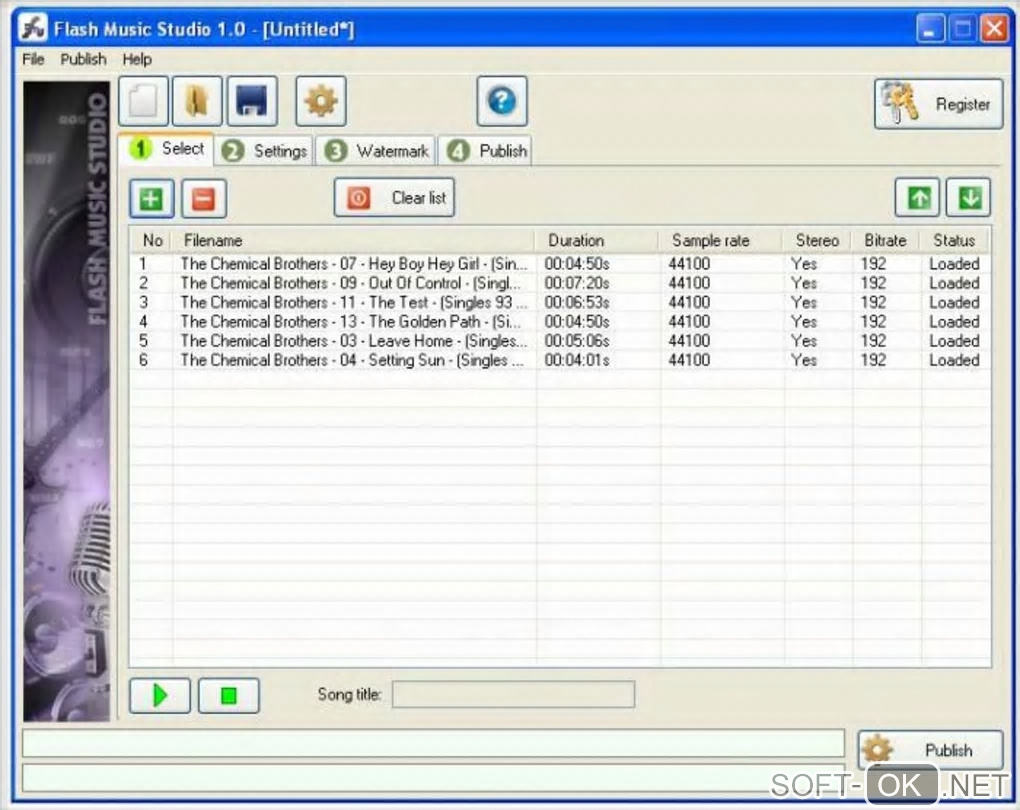Select the song 'Hey Boy Hey Girl' row
This screenshot has width=1020, height=810.
(x=560, y=263)
